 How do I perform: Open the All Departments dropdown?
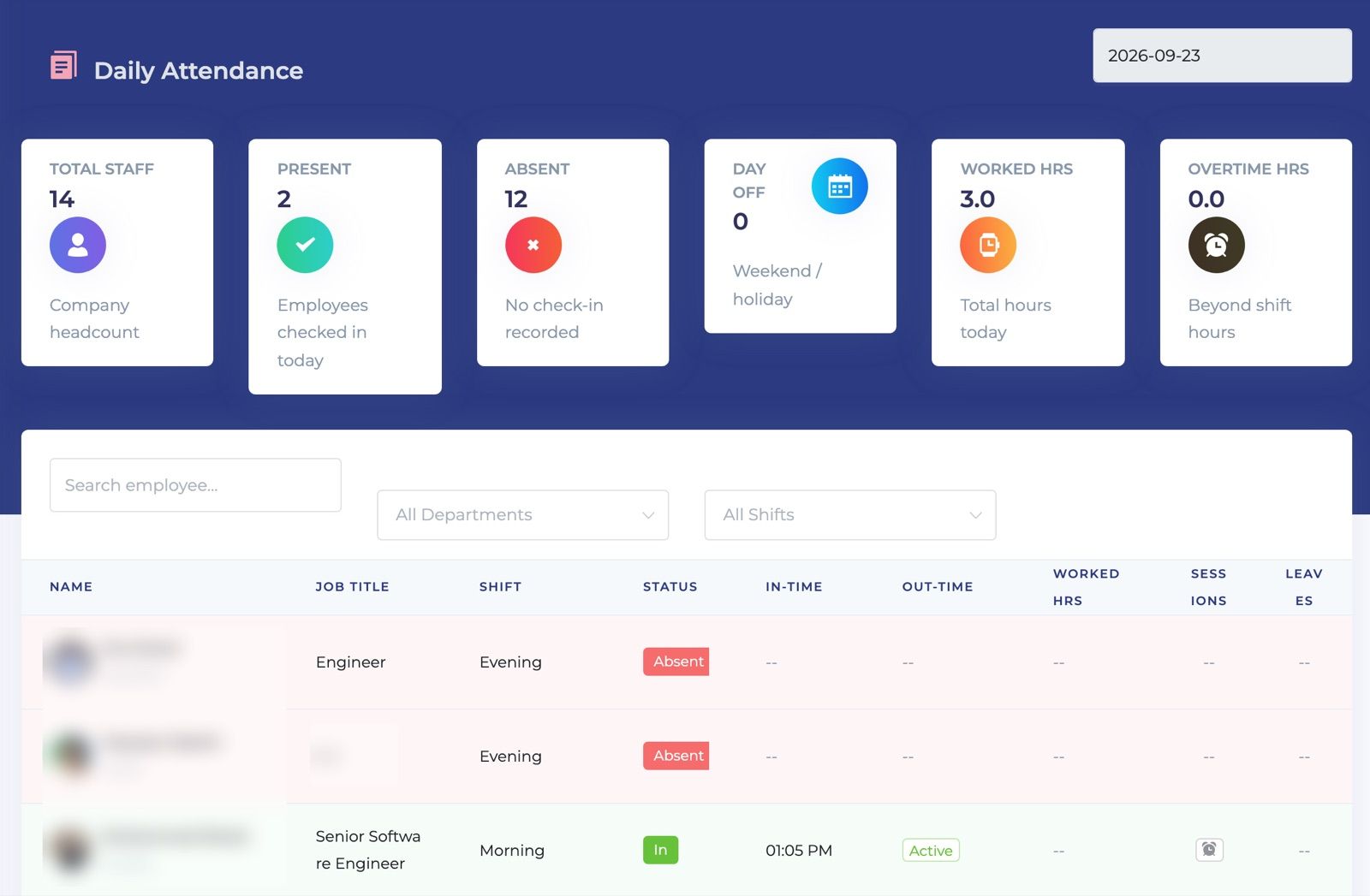(x=523, y=514)
